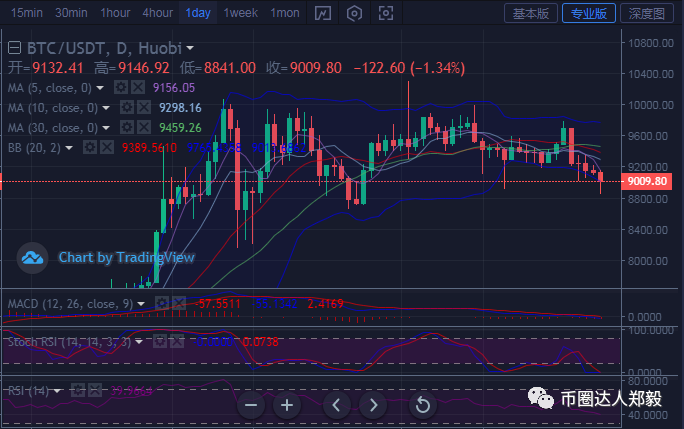Expand Stoch RSI dropdown arrow
The height and width of the screenshot is (429, 684).
(139, 342)
